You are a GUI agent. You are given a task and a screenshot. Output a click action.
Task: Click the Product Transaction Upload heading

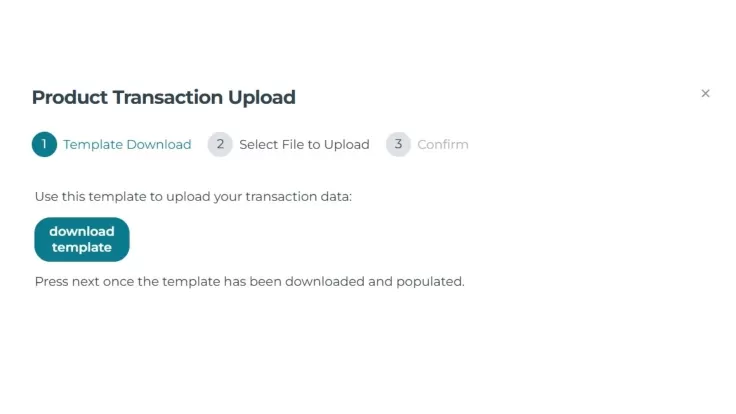click(x=163, y=97)
